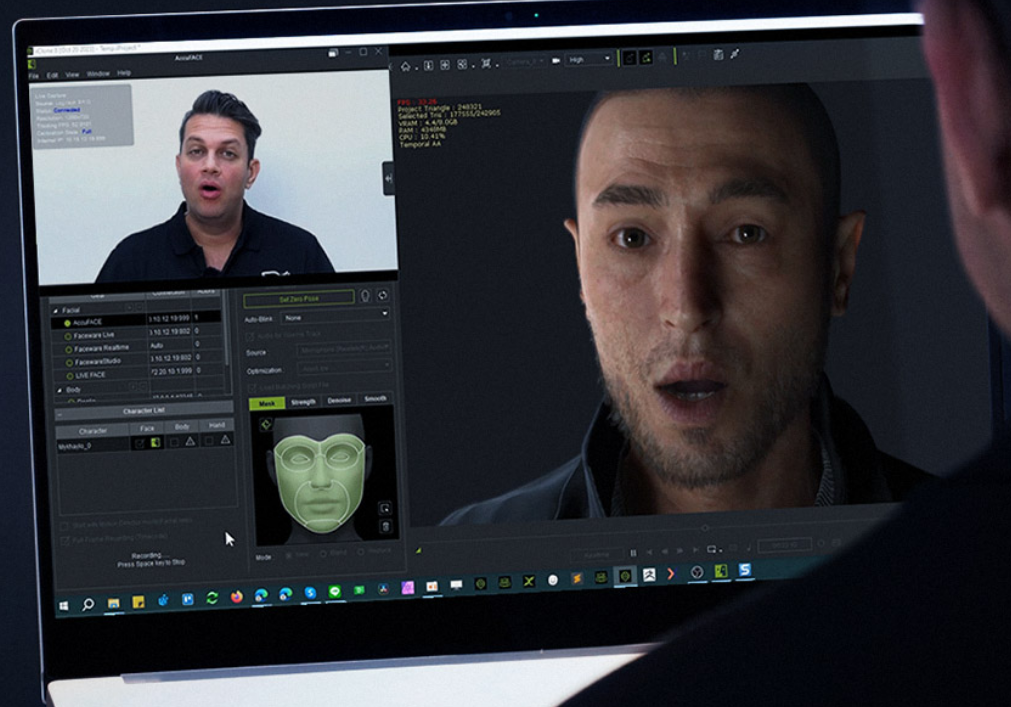Toggle the LIVE FACE connection indicator
1011x707 pixels.
(70, 376)
